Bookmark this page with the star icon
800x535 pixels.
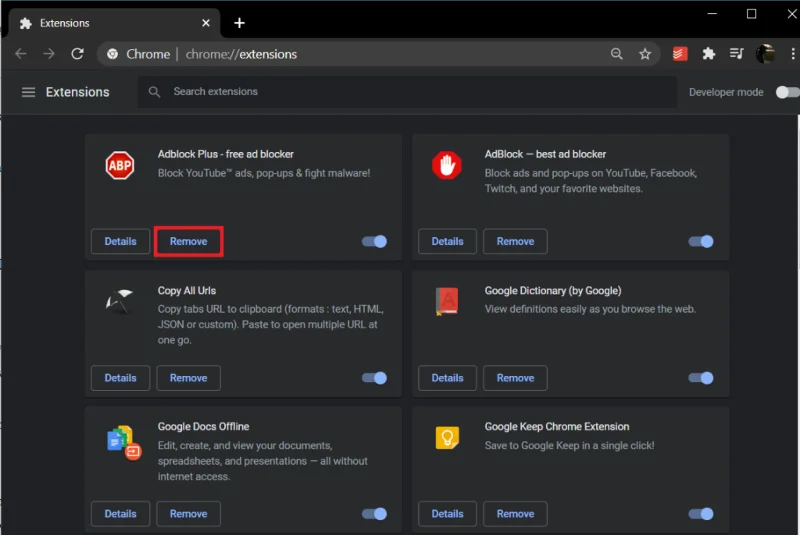point(645,54)
